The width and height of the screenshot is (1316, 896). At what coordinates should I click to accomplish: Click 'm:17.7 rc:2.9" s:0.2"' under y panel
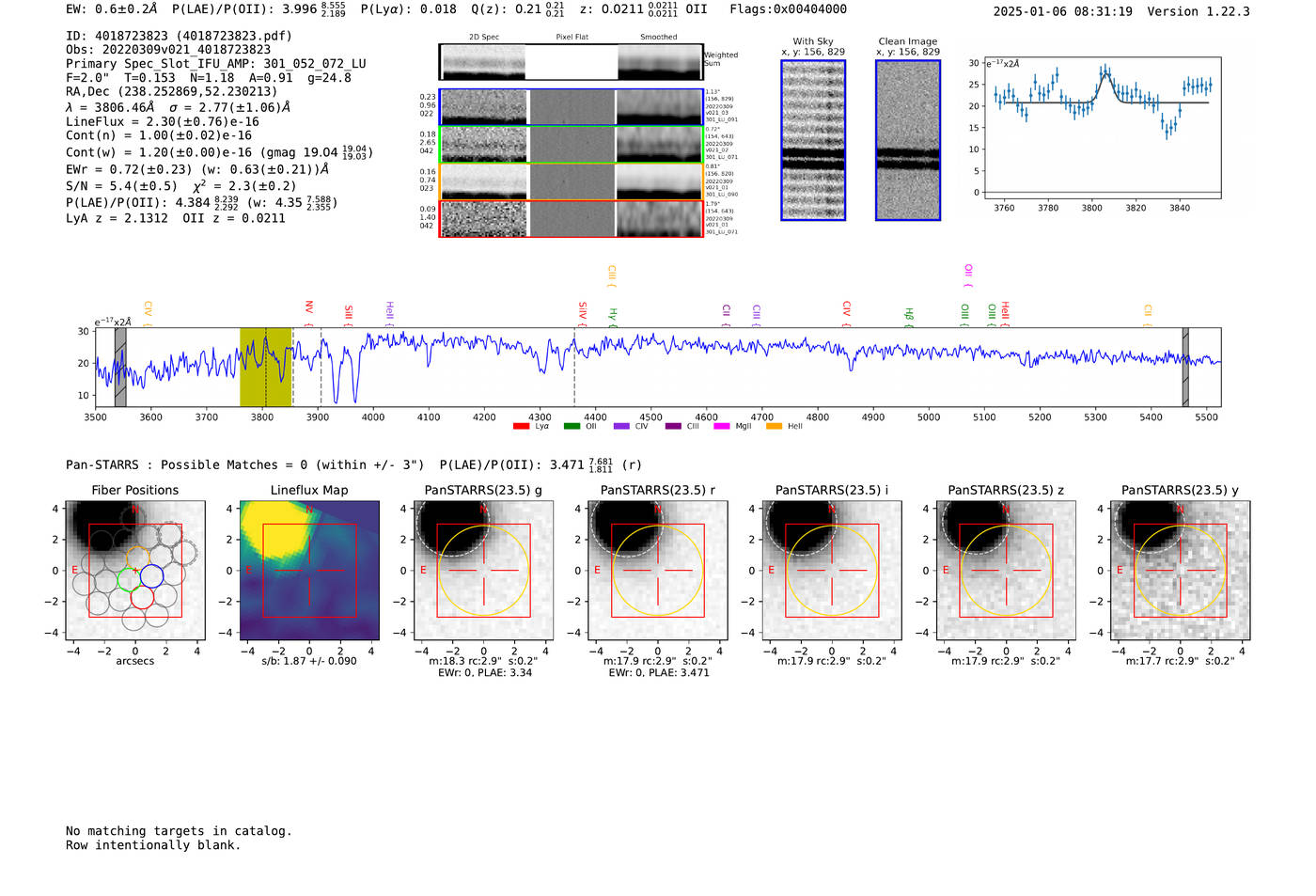(1181, 661)
